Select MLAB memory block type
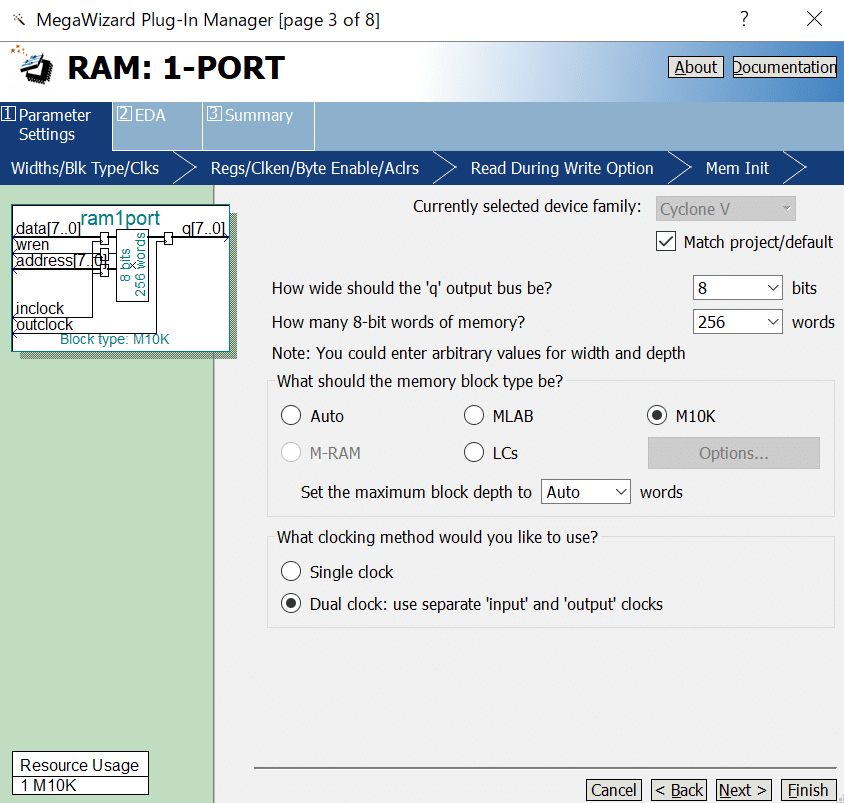The width and height of the screenshot is (844, 803). pyautogui.click(x=474, y=415)
